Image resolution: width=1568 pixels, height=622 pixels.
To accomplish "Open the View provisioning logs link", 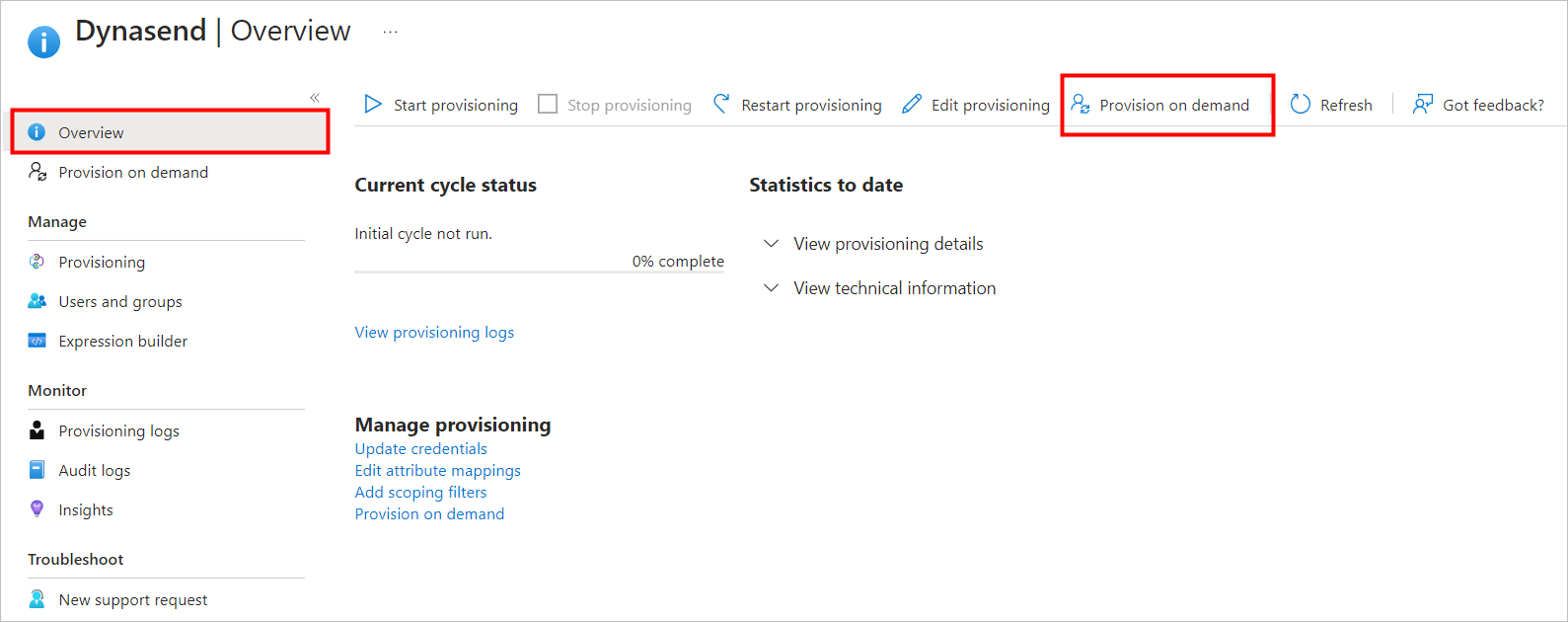I will coord(434,332).
